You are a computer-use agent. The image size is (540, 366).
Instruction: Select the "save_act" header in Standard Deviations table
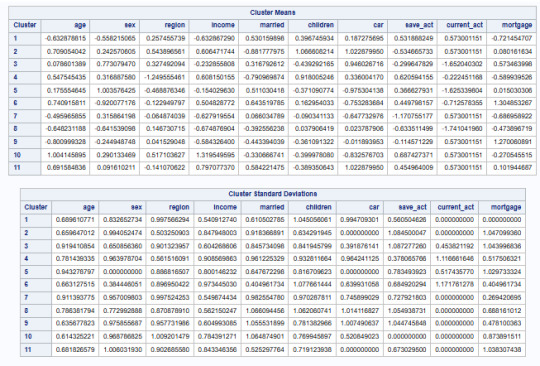click(413, 207)
